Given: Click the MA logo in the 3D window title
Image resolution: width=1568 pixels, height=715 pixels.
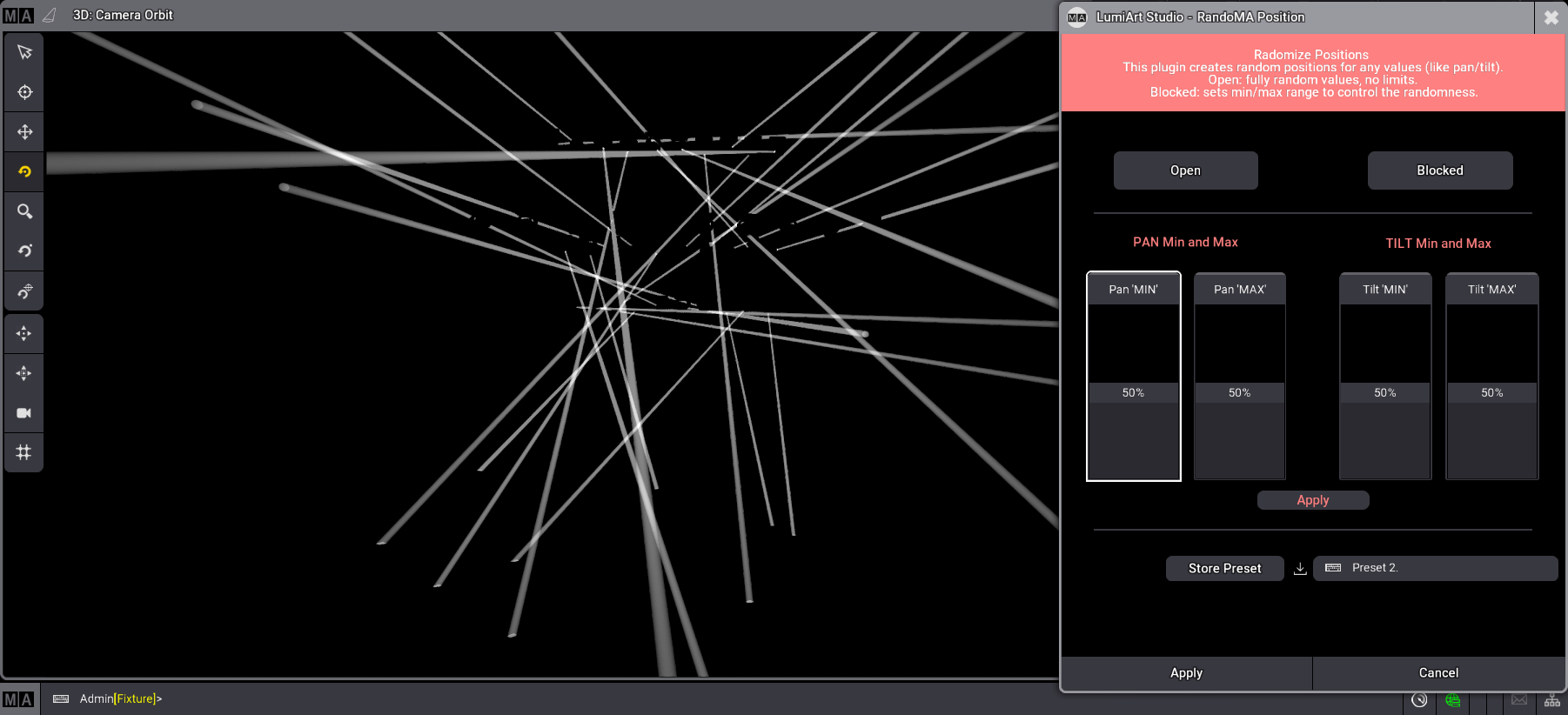Looking at the screenshot, I should pos(18,16).
